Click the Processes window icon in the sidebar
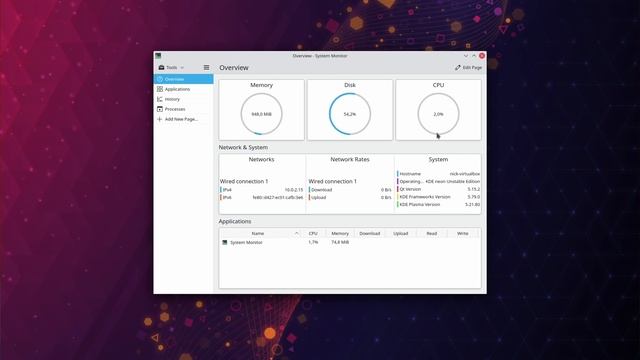Image resolution: width=640 pixels, height=360 pixels. pyautogui.click(x=160, y=109)
